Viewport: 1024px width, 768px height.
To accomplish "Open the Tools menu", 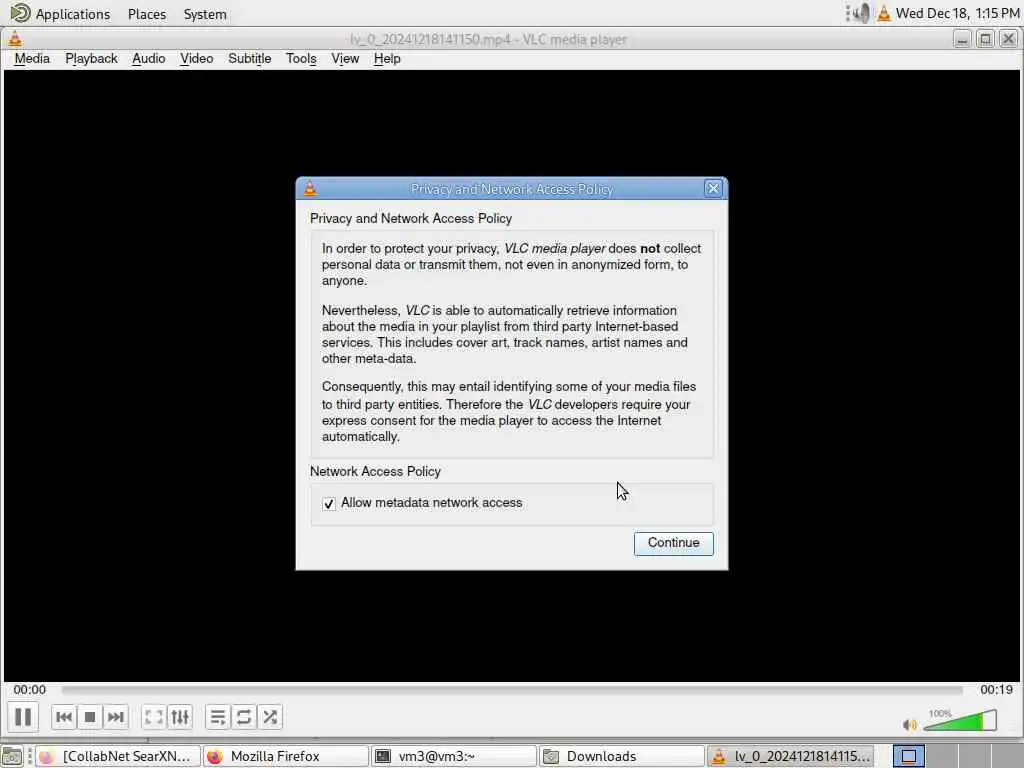I will pos(301,59).
